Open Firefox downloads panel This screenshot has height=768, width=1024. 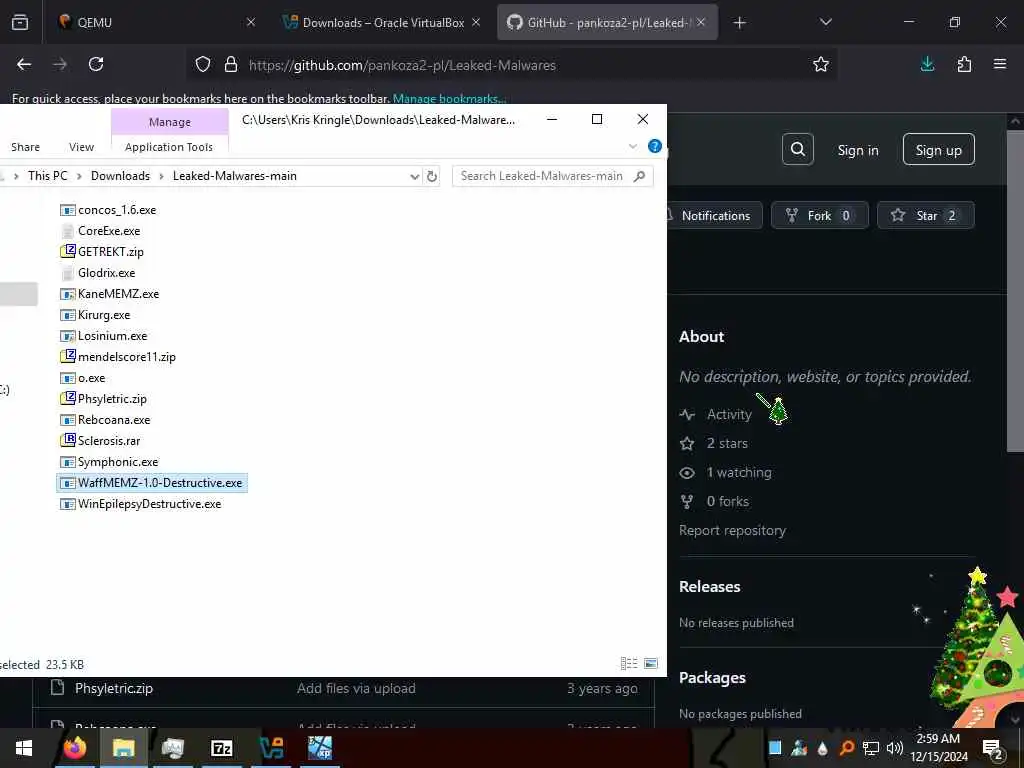tap(927, 64)
